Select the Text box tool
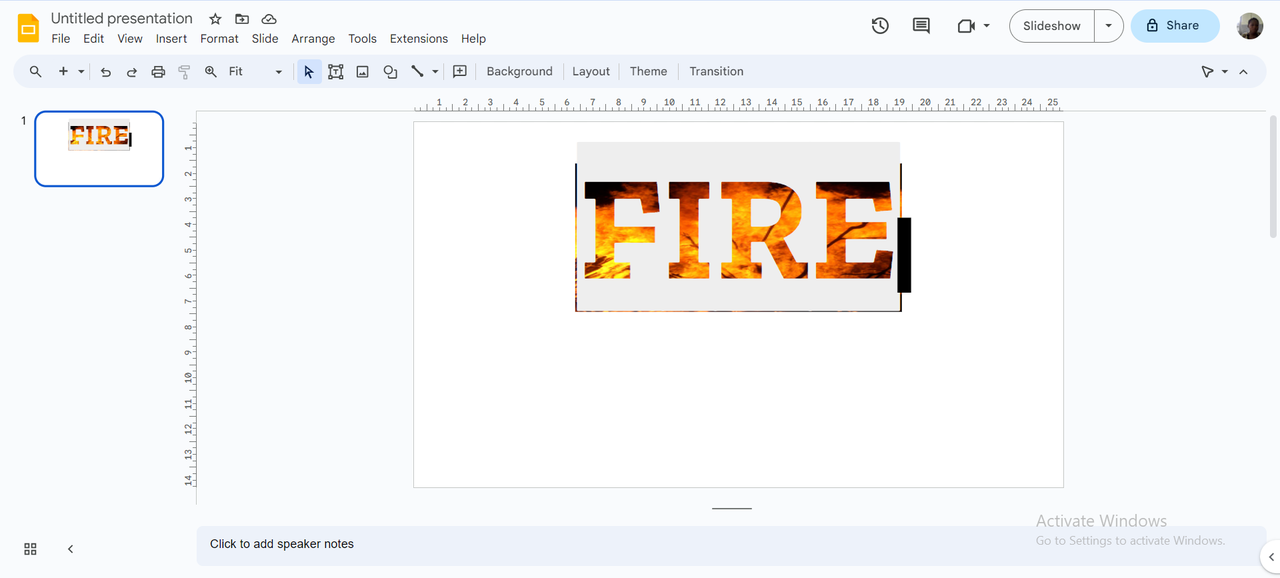Viewport: 1280px width, 578px height. 336,72
